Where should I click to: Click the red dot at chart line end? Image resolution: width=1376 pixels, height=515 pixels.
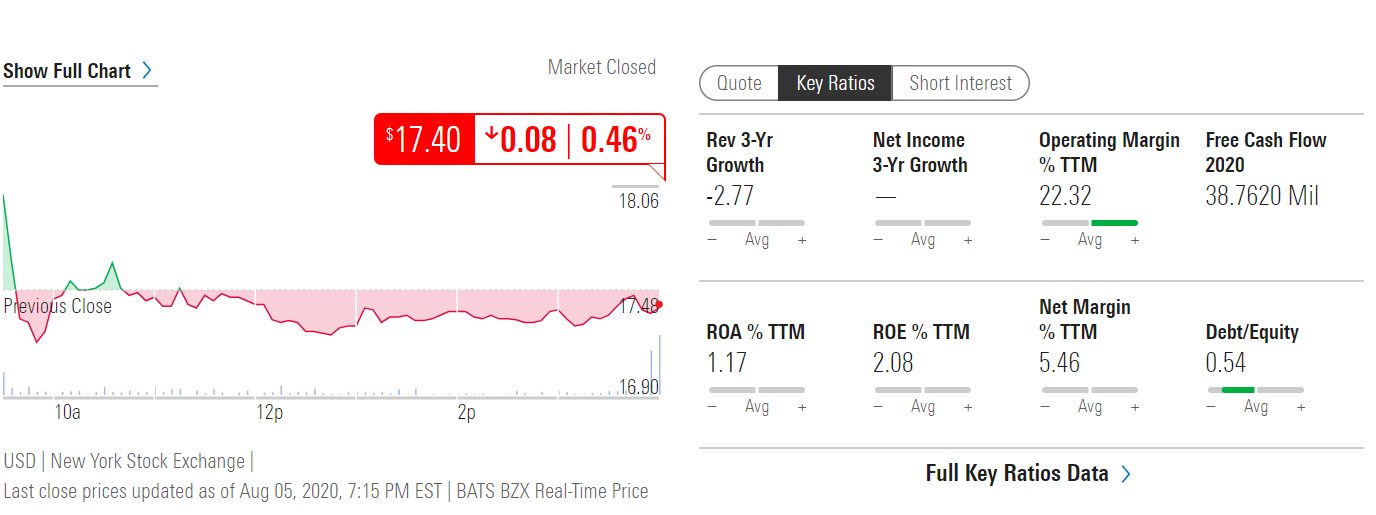[x=659, y=304]
